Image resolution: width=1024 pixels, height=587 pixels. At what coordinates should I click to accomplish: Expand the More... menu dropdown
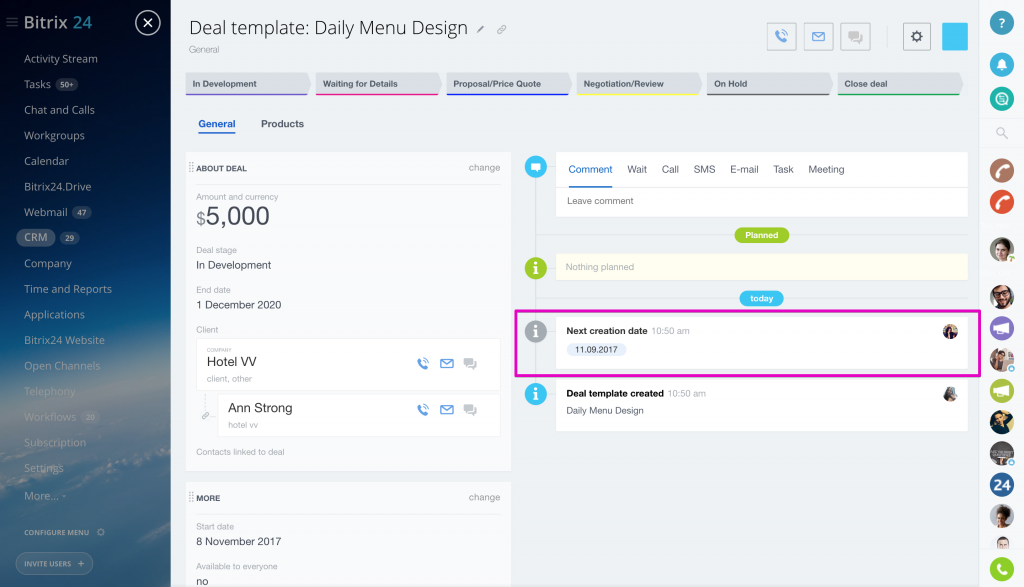[45, 496]
